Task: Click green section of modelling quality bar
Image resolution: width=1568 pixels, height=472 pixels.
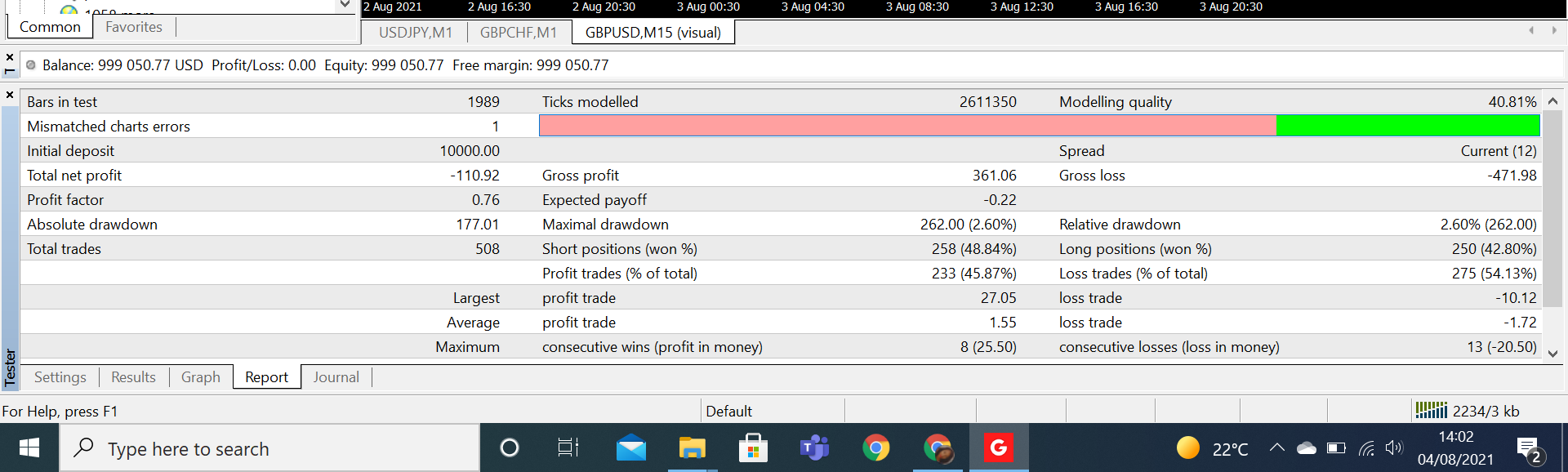Action: click(x=1408, y=126)
